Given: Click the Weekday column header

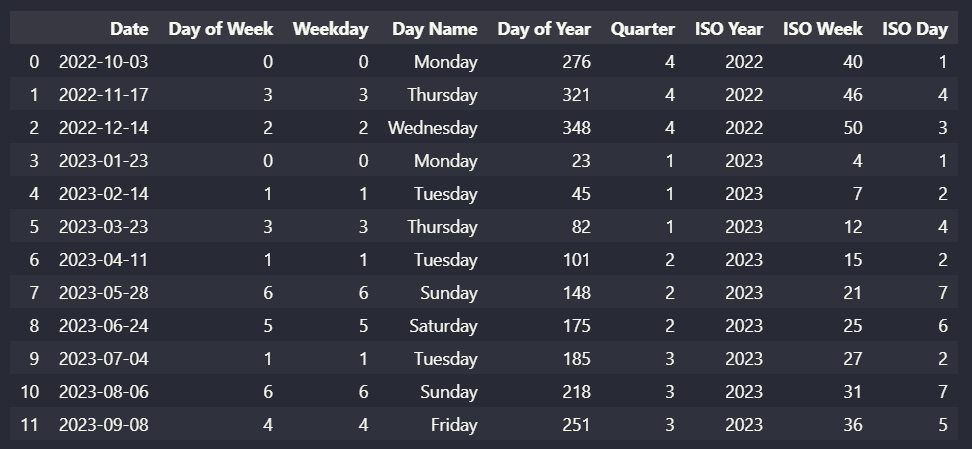Looking at the screenshot, I should point(330,29).
